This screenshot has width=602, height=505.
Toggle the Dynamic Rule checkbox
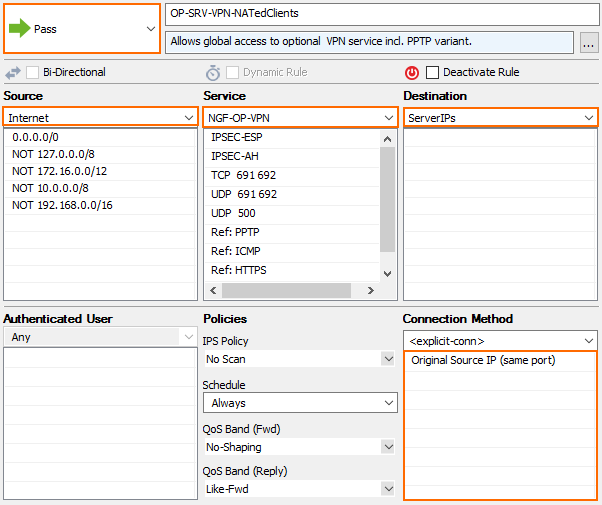(232, 72)
